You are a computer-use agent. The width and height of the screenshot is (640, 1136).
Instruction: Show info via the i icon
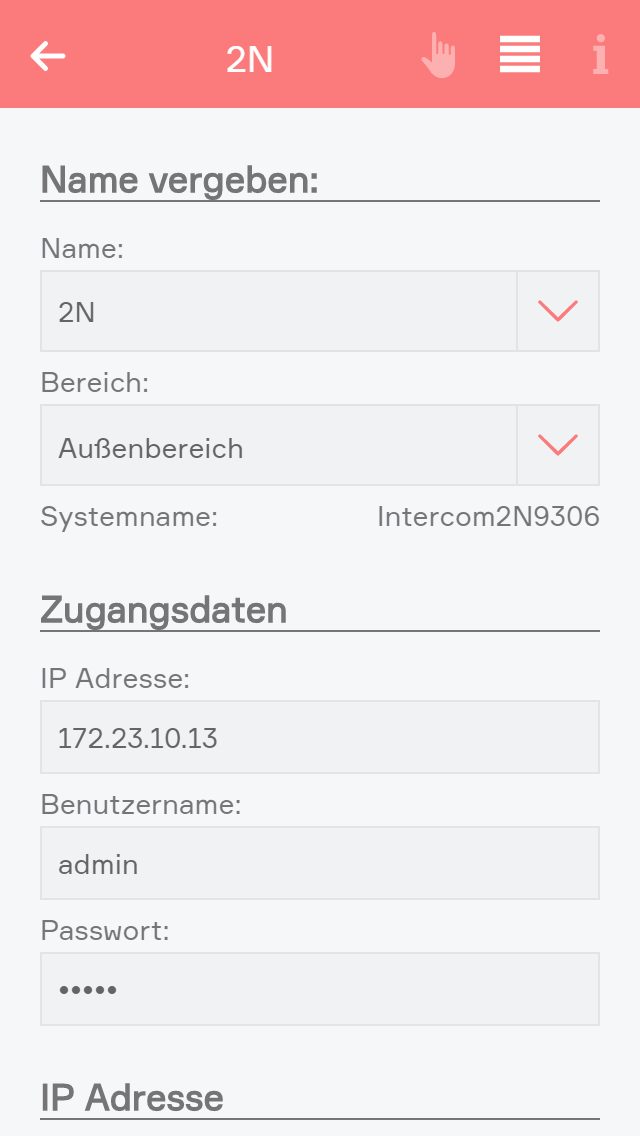coord(599,56)
